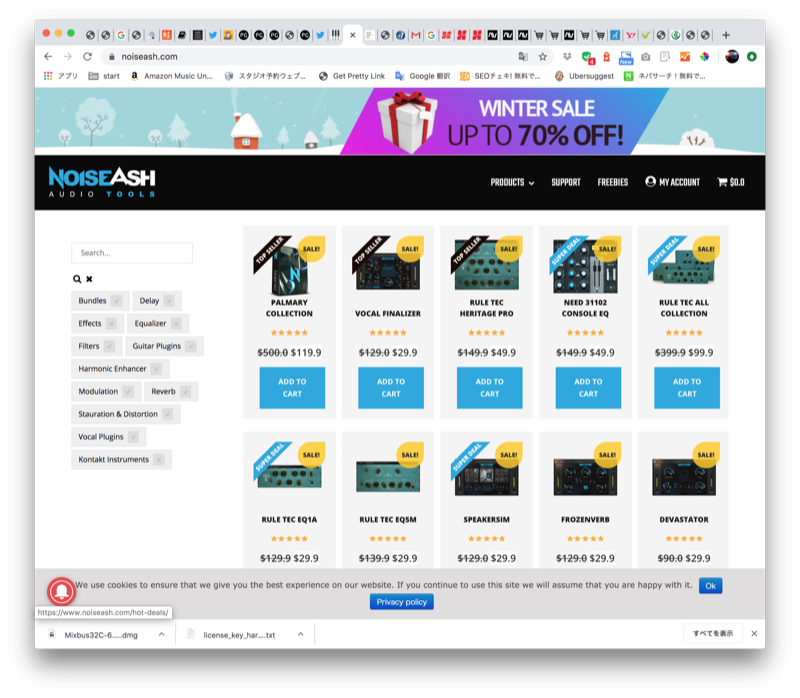Screen dimensions: 800x698
Task: Add Rule Tec All Collection to cart
Action: [x=687, y=388]
